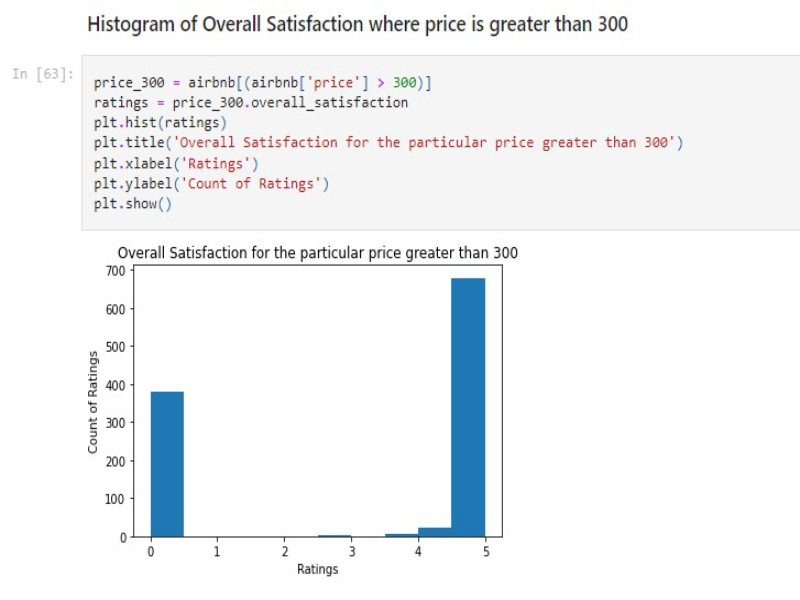This screenshot has height=600, width=800.
Task: Click the Count of Ratings y-axis label
Action: 92,402
